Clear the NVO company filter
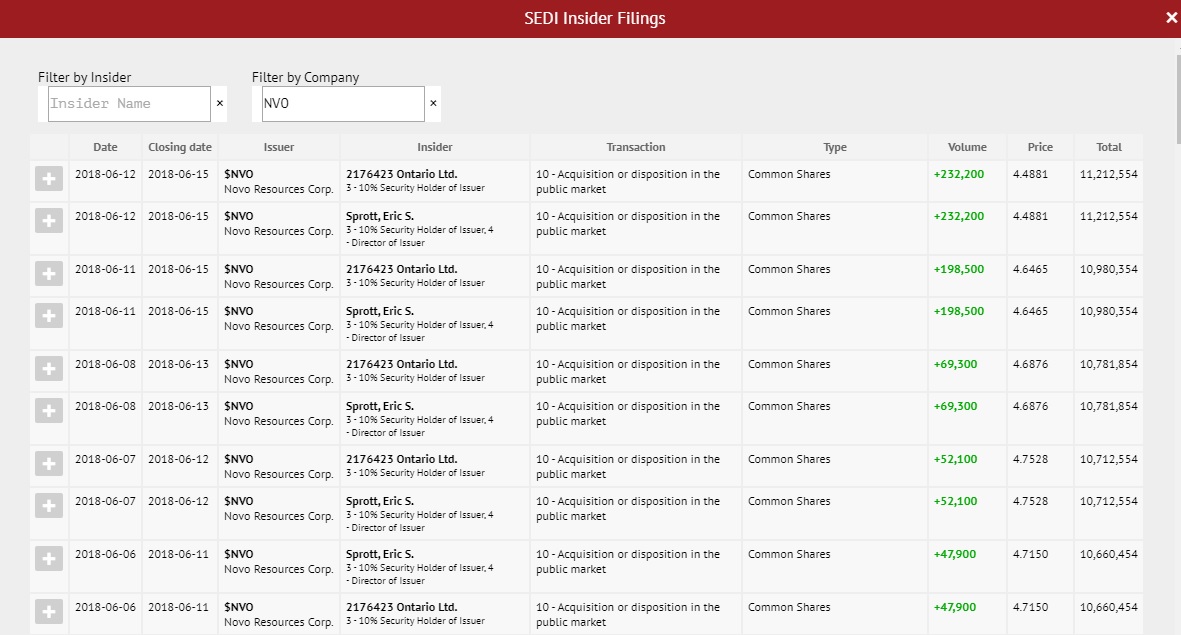Screen dimensions: 1181x635 click(x=433, y=103)
